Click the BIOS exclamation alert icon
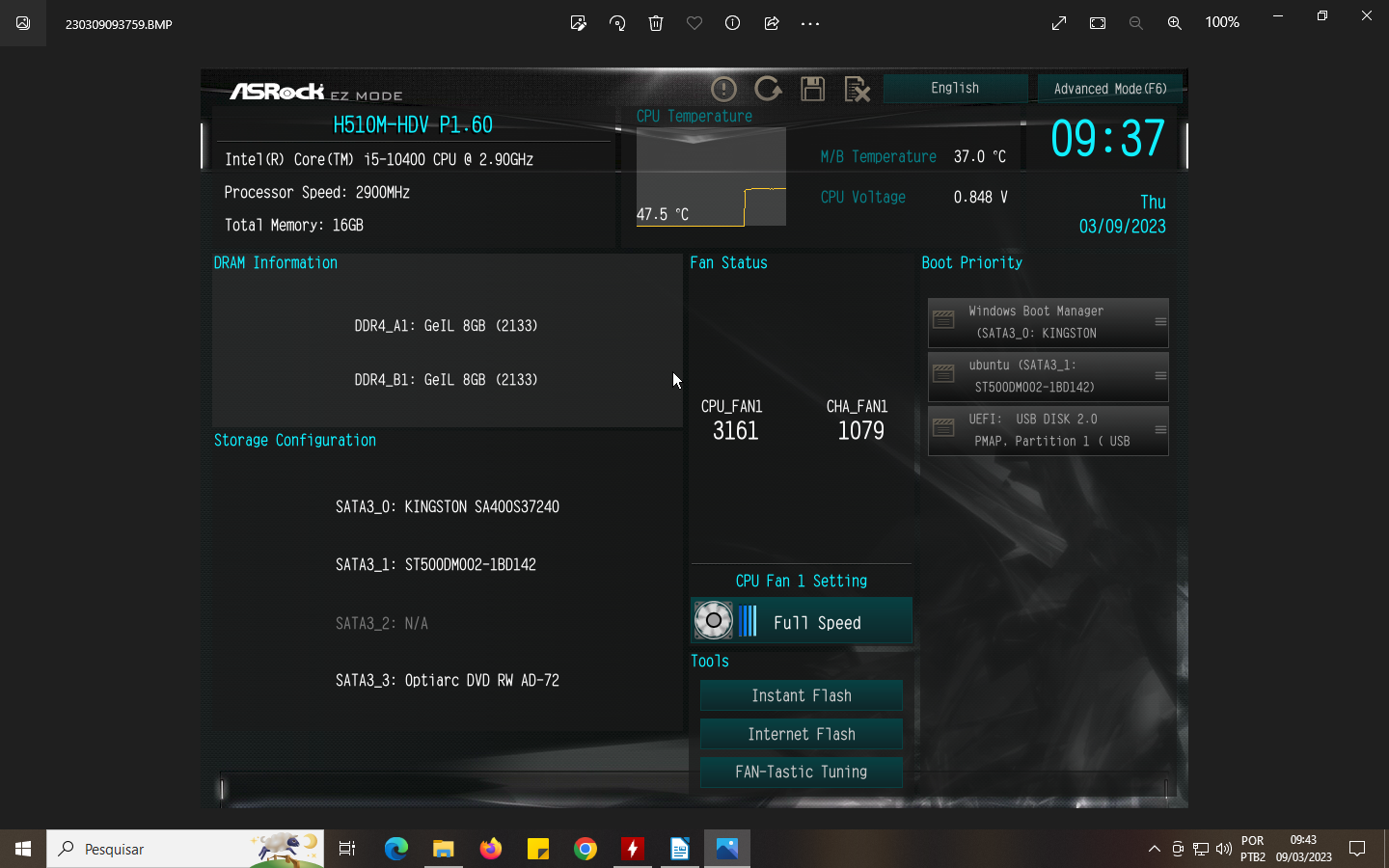 [x=723, y=90]
